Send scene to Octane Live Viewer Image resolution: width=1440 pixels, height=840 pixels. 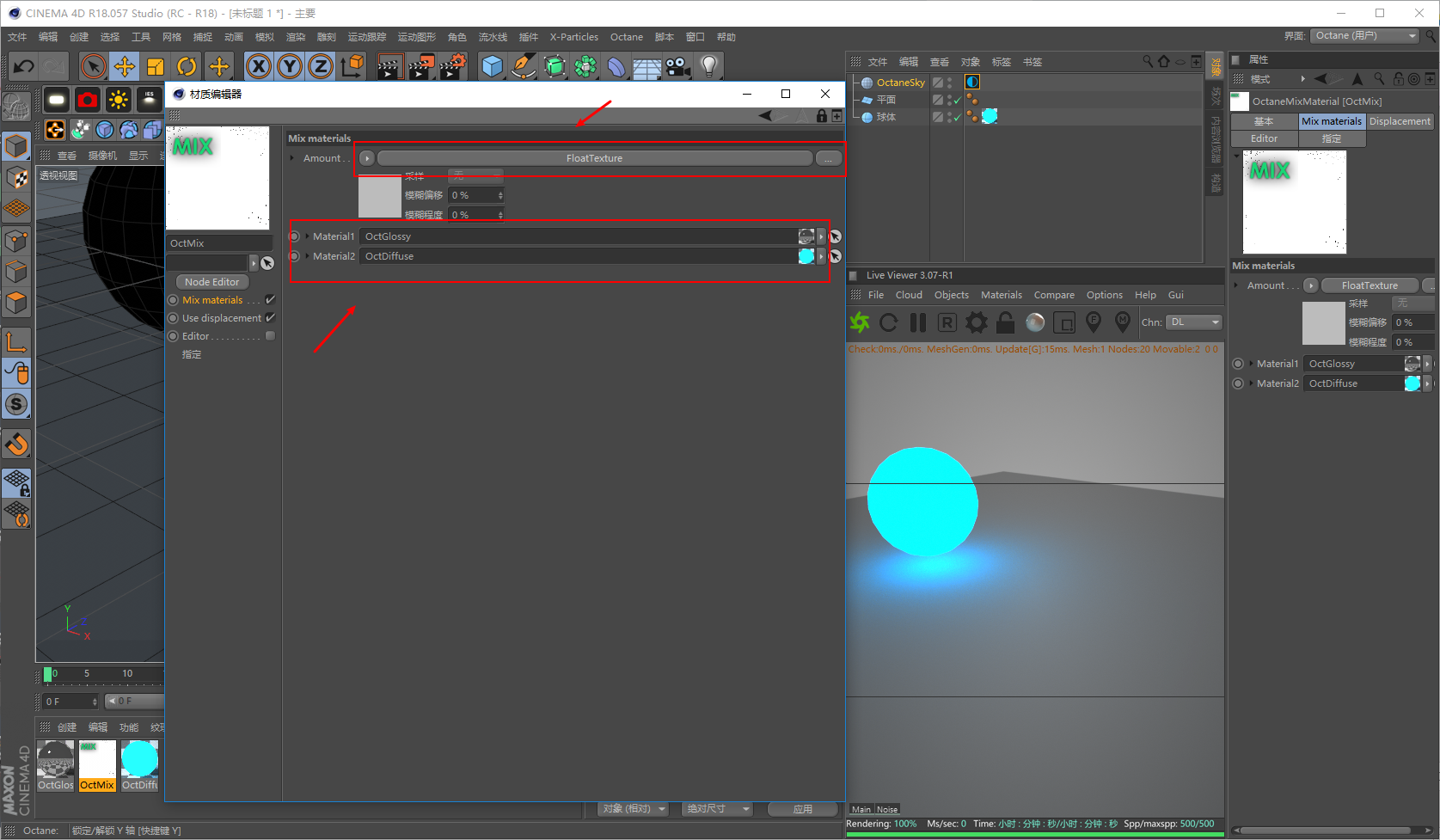860,322
